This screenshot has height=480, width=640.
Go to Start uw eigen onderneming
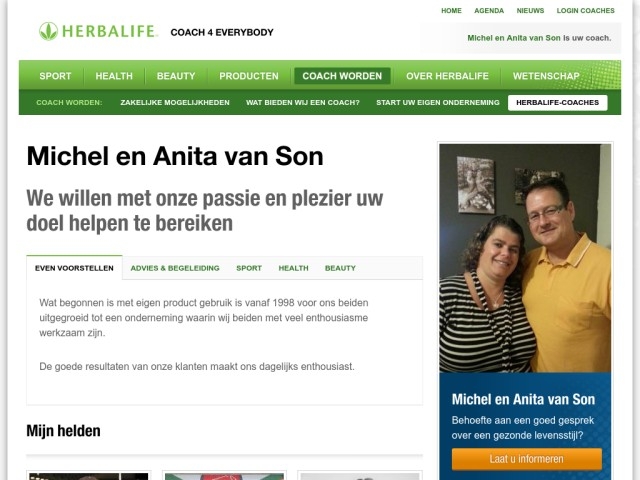click(x=438, y=102)
